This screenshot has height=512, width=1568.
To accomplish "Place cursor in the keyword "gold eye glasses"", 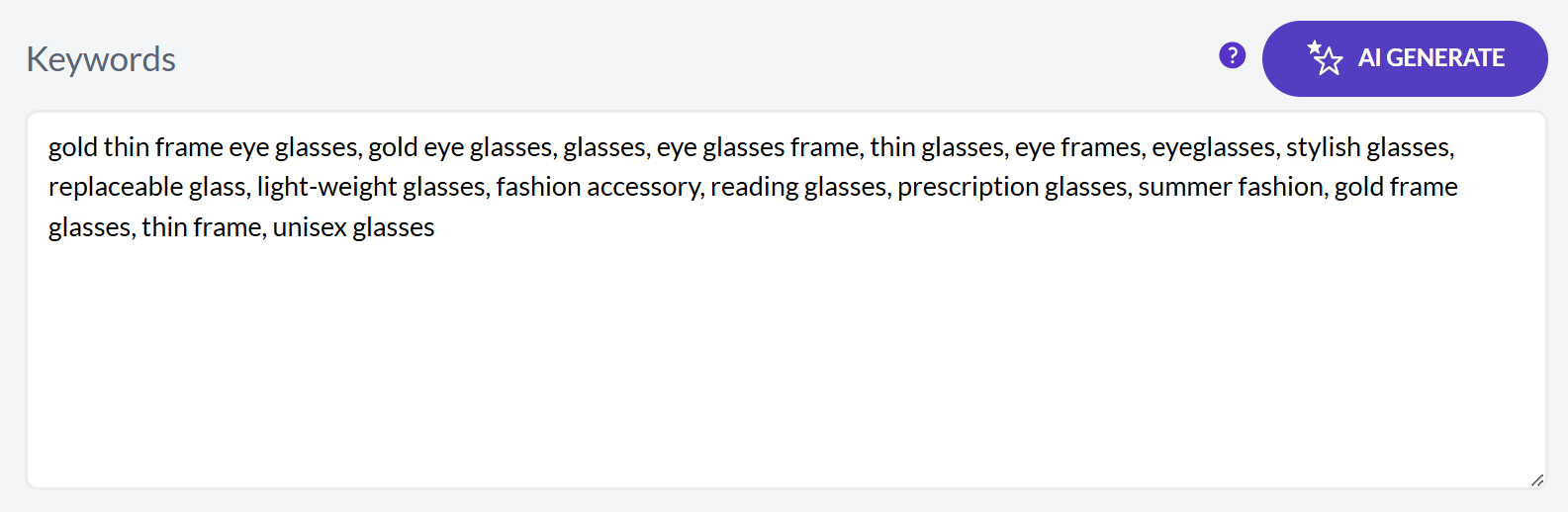I will 461,147.
